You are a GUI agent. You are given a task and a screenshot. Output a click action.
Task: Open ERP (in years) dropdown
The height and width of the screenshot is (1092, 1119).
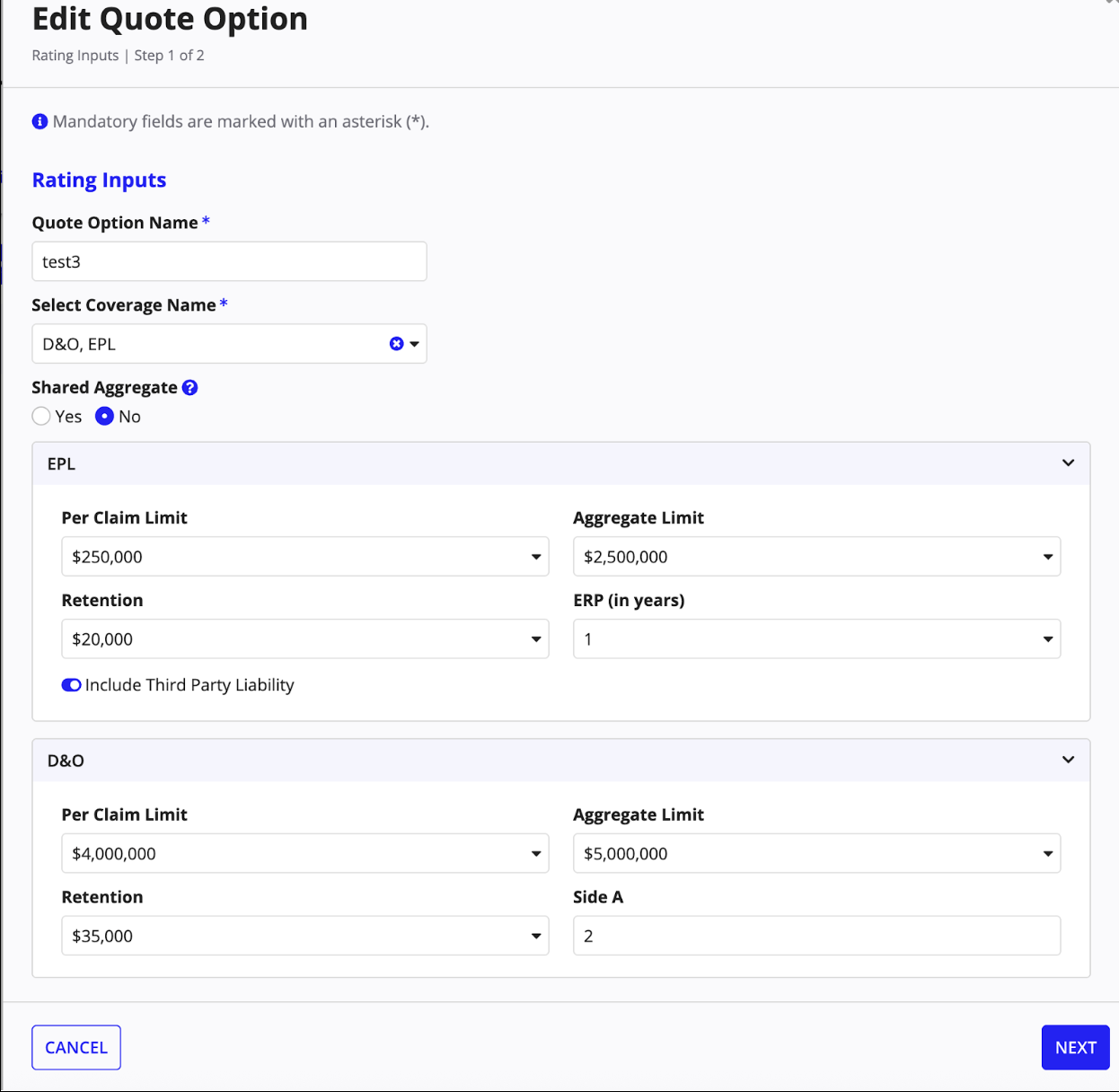point(817,639)
